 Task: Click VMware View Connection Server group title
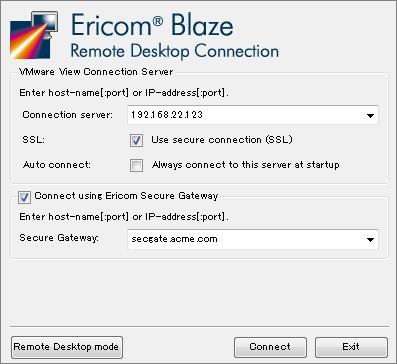point(96,72)
